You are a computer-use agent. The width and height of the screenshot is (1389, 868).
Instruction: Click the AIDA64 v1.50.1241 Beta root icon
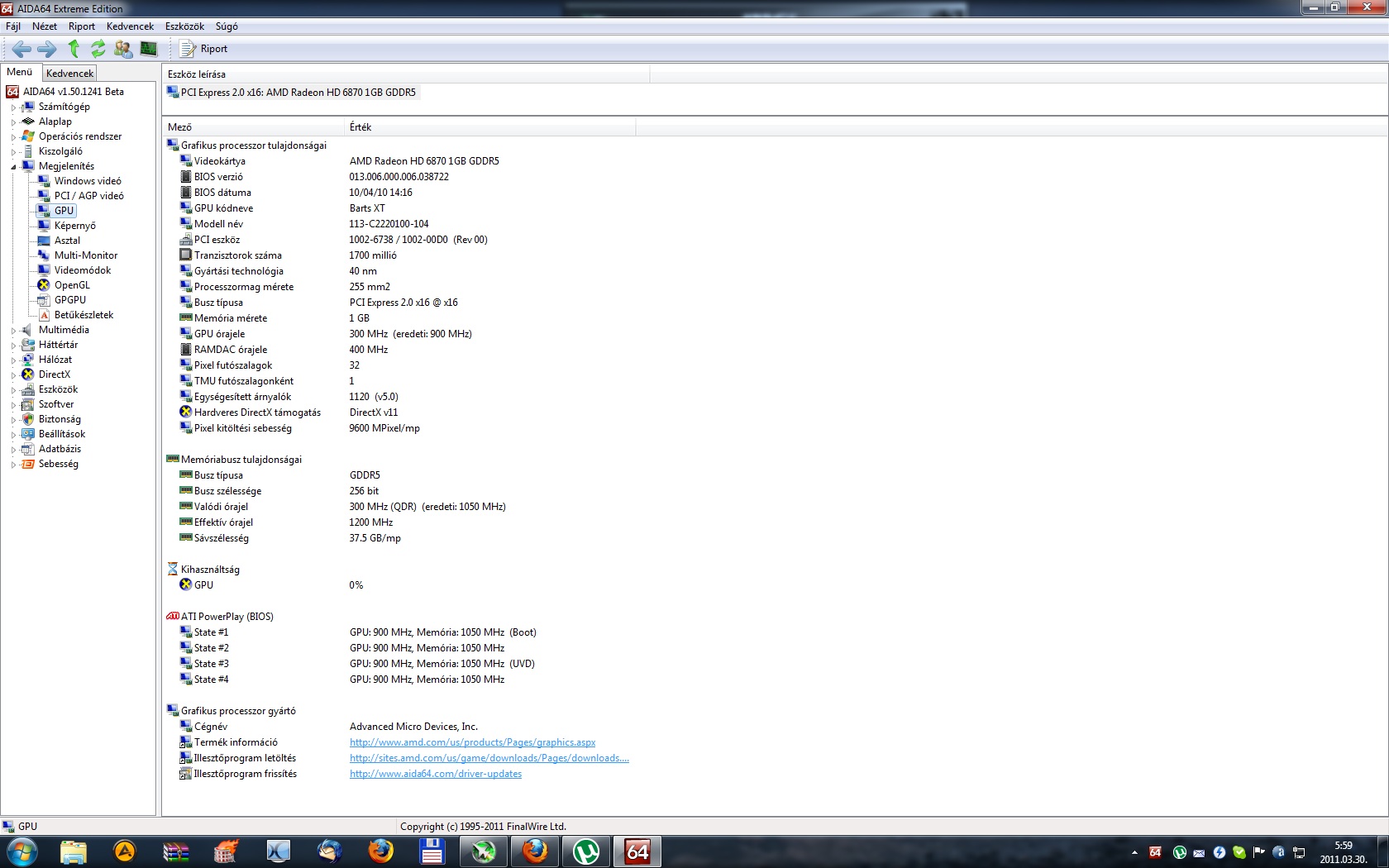12,92
